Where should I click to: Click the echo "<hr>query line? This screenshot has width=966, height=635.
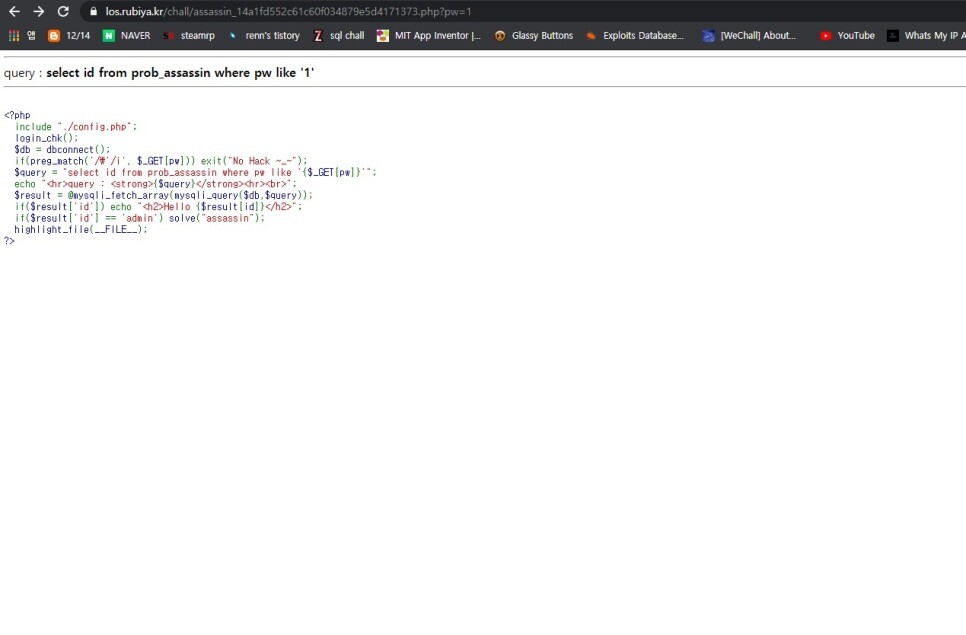tap(155, 184)
